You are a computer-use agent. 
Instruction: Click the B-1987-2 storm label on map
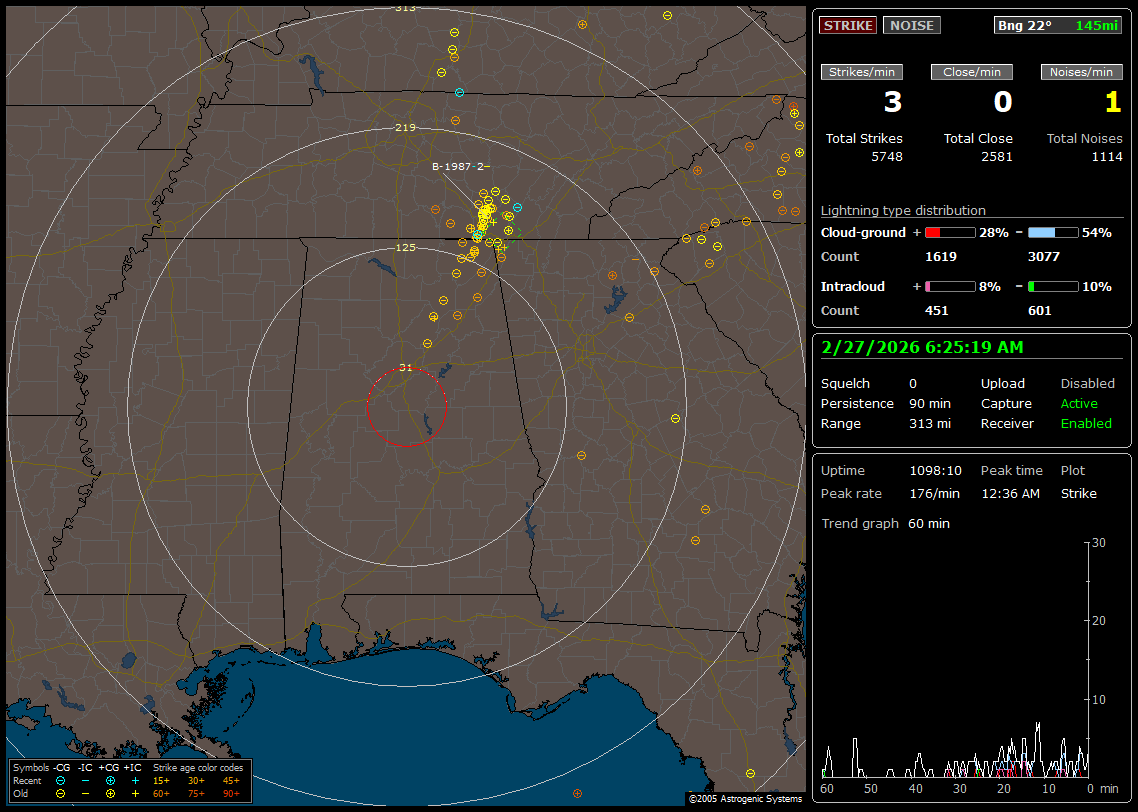(459, 167)
